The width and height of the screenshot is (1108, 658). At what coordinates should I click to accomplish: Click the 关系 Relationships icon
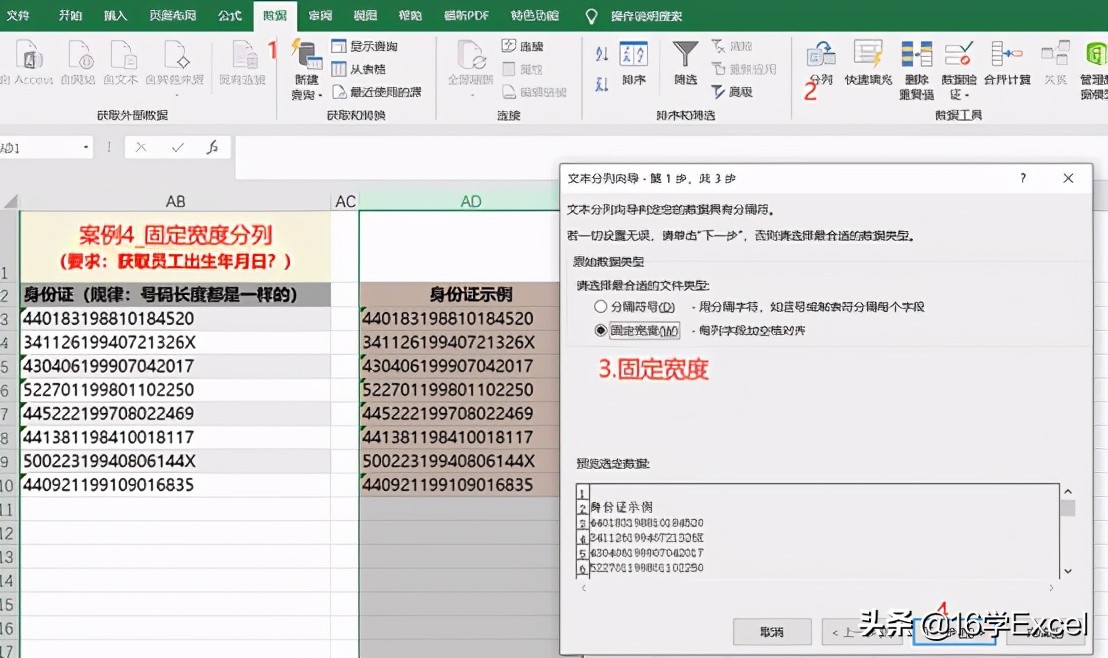tap(1055, 54)
